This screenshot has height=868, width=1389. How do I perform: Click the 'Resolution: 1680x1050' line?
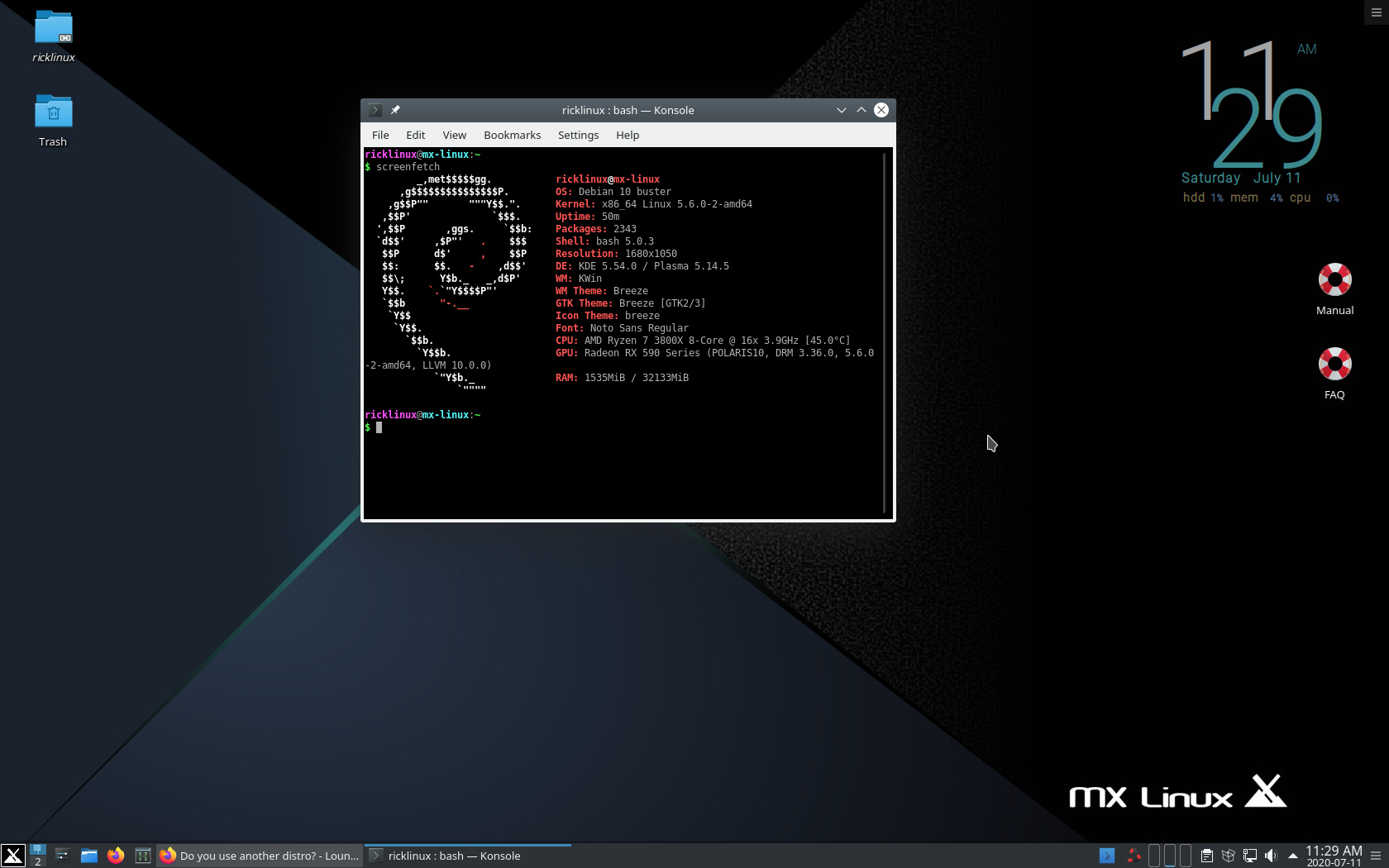616,254
